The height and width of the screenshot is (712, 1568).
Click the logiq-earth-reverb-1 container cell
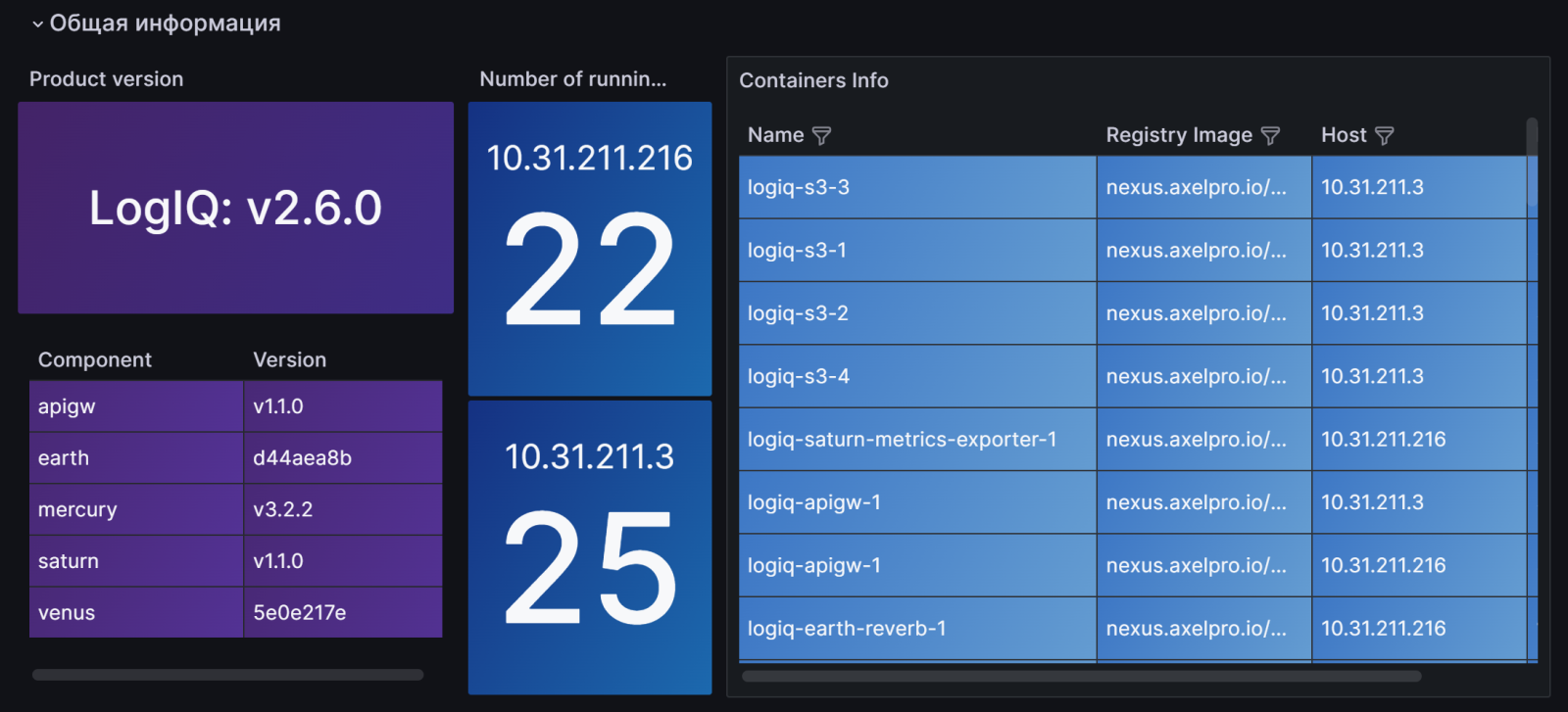click(x=847, y=629)
